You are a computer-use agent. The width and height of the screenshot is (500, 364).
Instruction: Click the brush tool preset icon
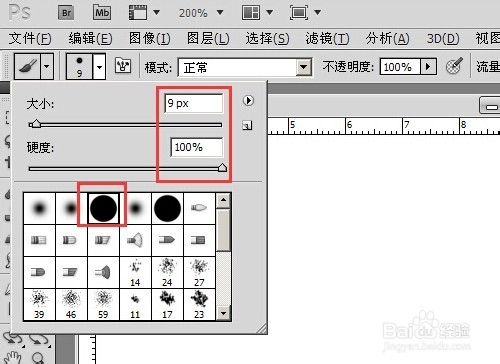pos(28,66)
